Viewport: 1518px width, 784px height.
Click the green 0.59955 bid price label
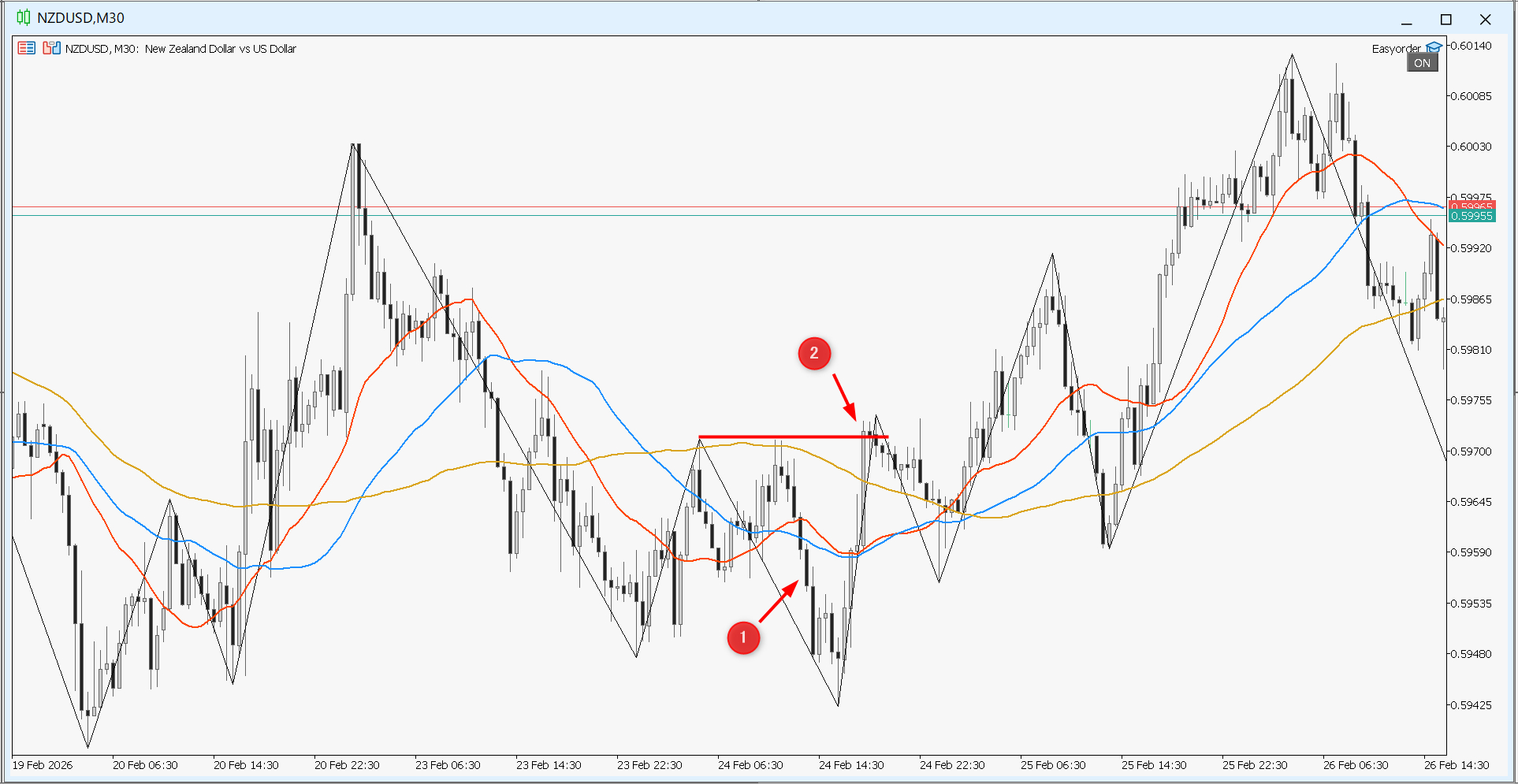tap(1471, 216)
